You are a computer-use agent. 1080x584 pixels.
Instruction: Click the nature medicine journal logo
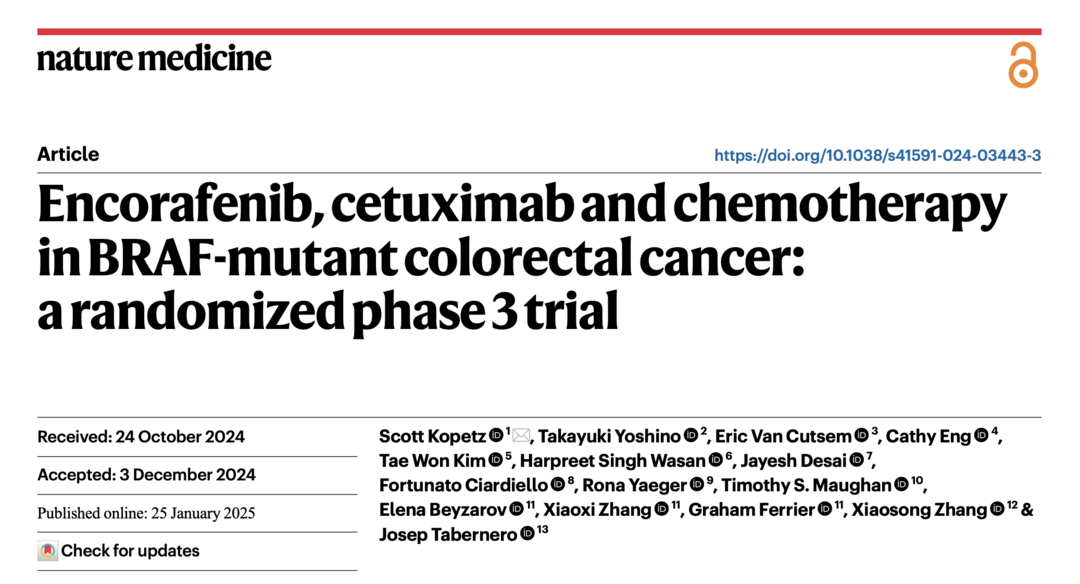(154, 58)
